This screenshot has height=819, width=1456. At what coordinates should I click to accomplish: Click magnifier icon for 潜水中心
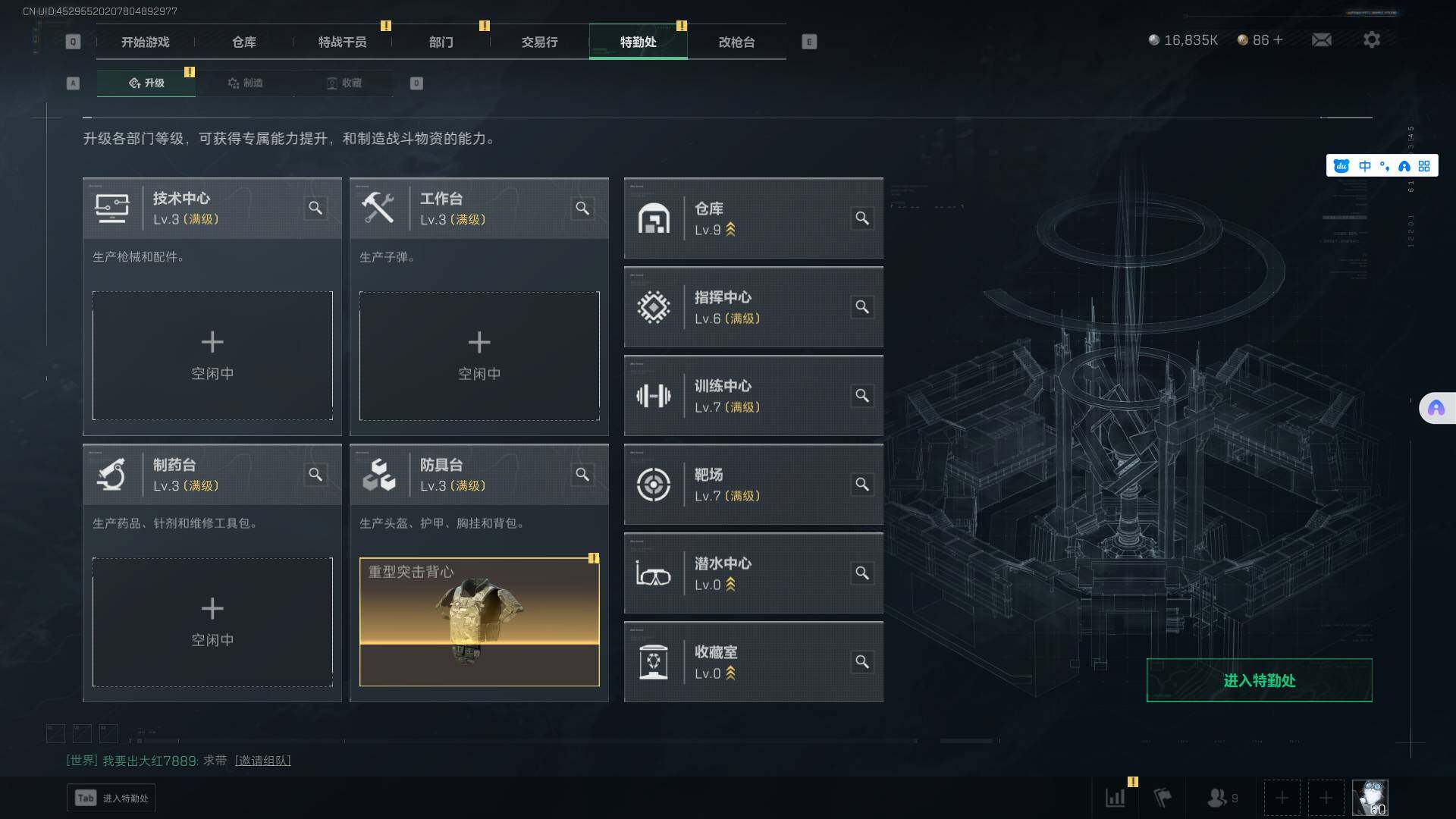[862, 573]
